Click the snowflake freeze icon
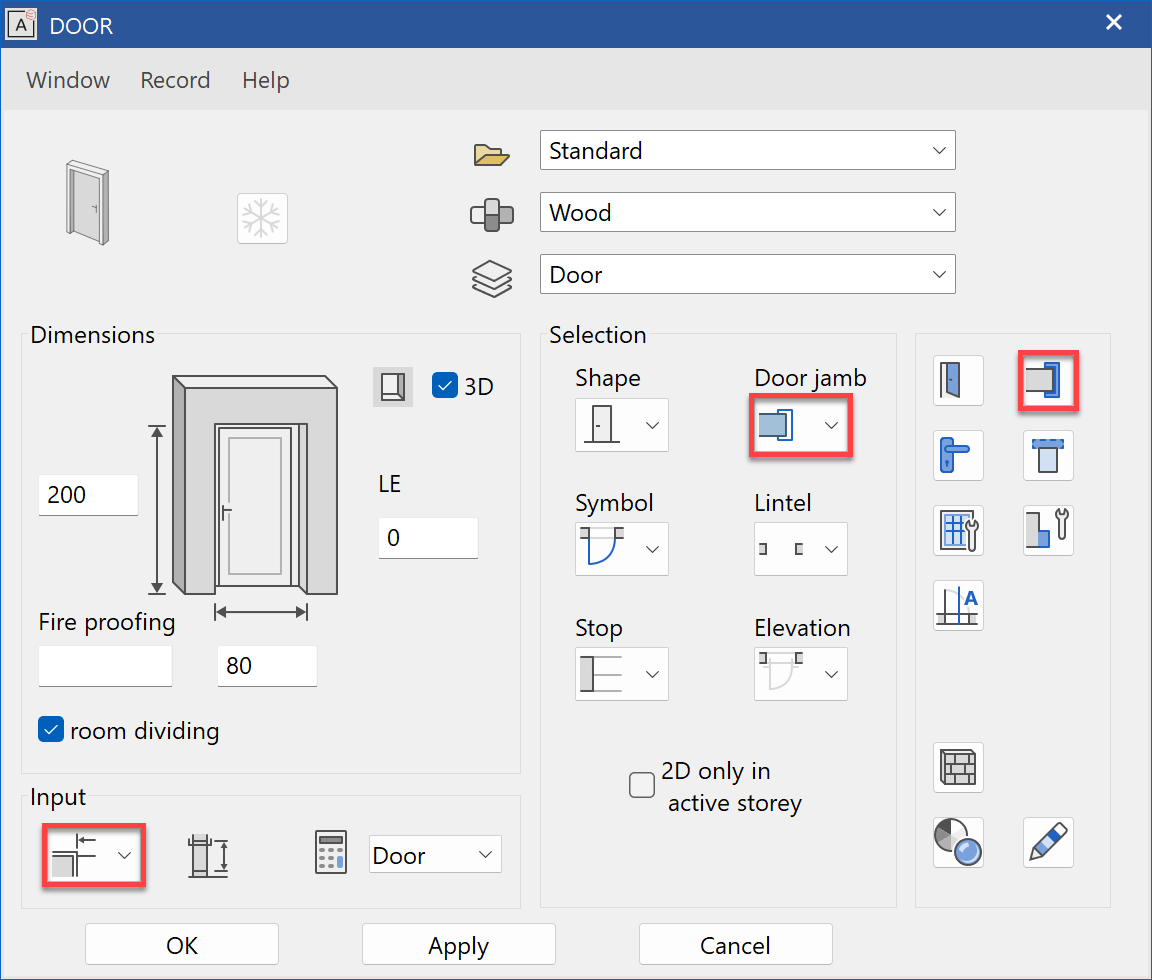The width and height of the screenshot is (1152, 980). pyautogui.click(x=262, y=218)
